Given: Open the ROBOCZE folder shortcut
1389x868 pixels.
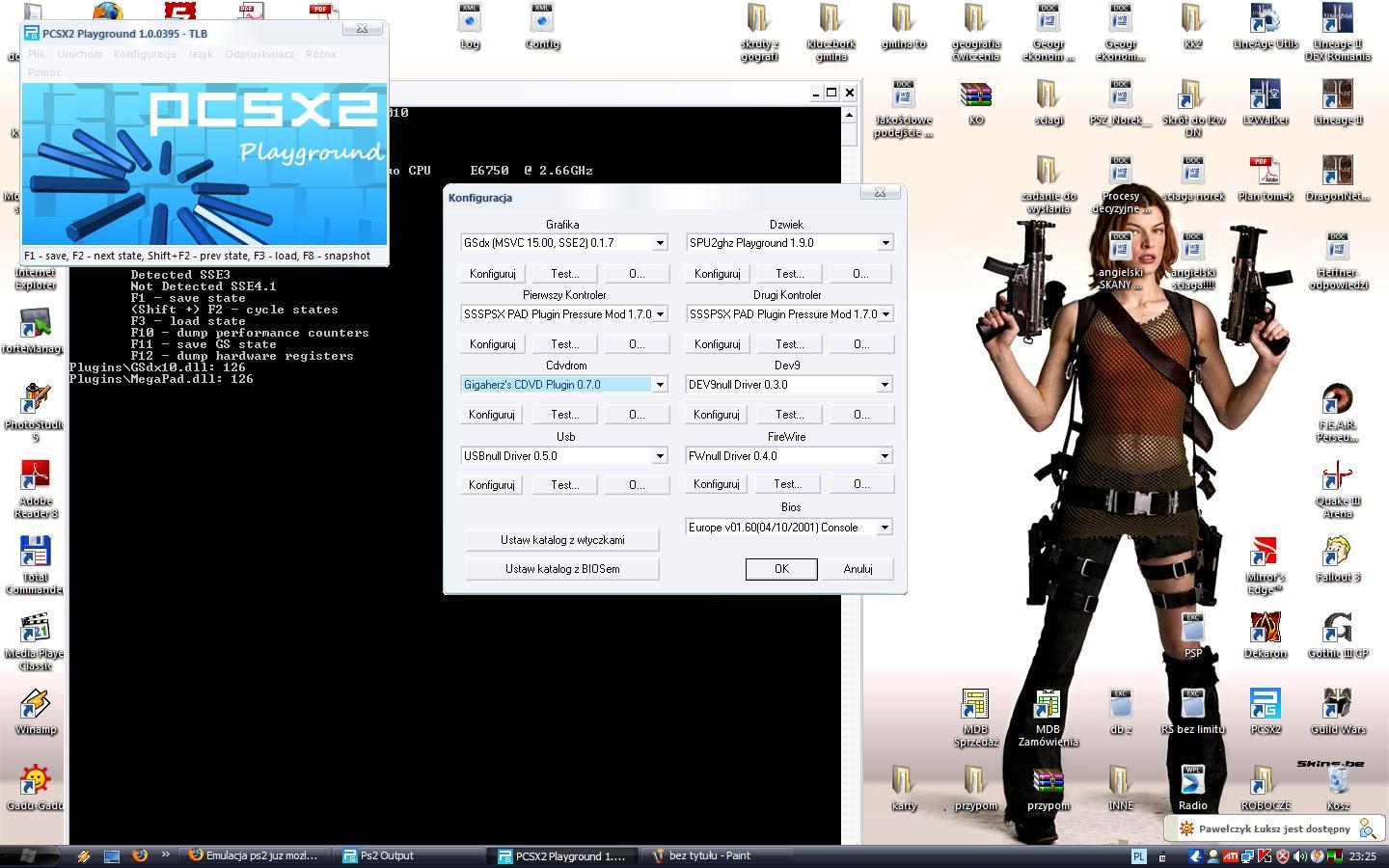Looking at the screenshot, I should [1265, 787].
